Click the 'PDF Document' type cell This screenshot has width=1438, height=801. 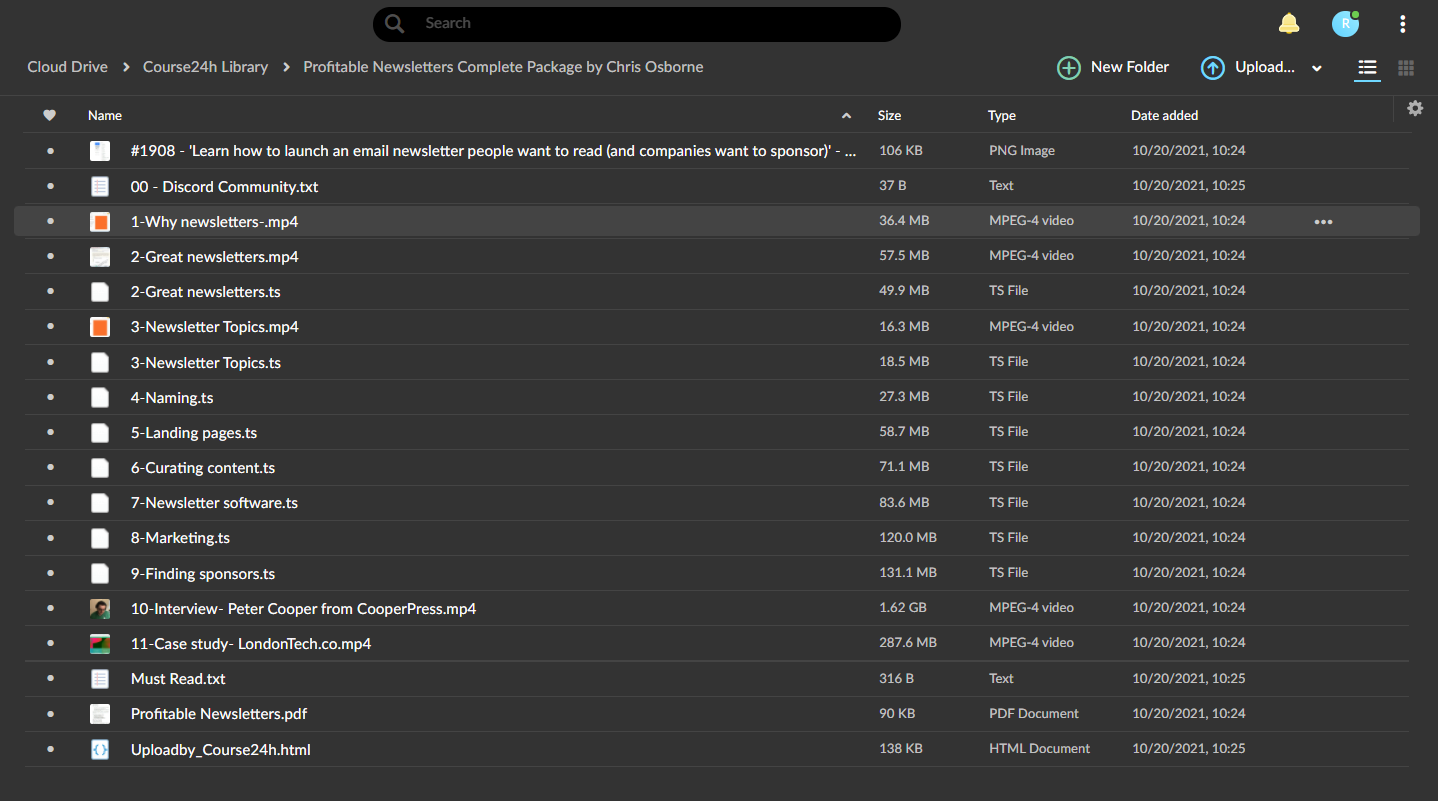click(1034, 713)
